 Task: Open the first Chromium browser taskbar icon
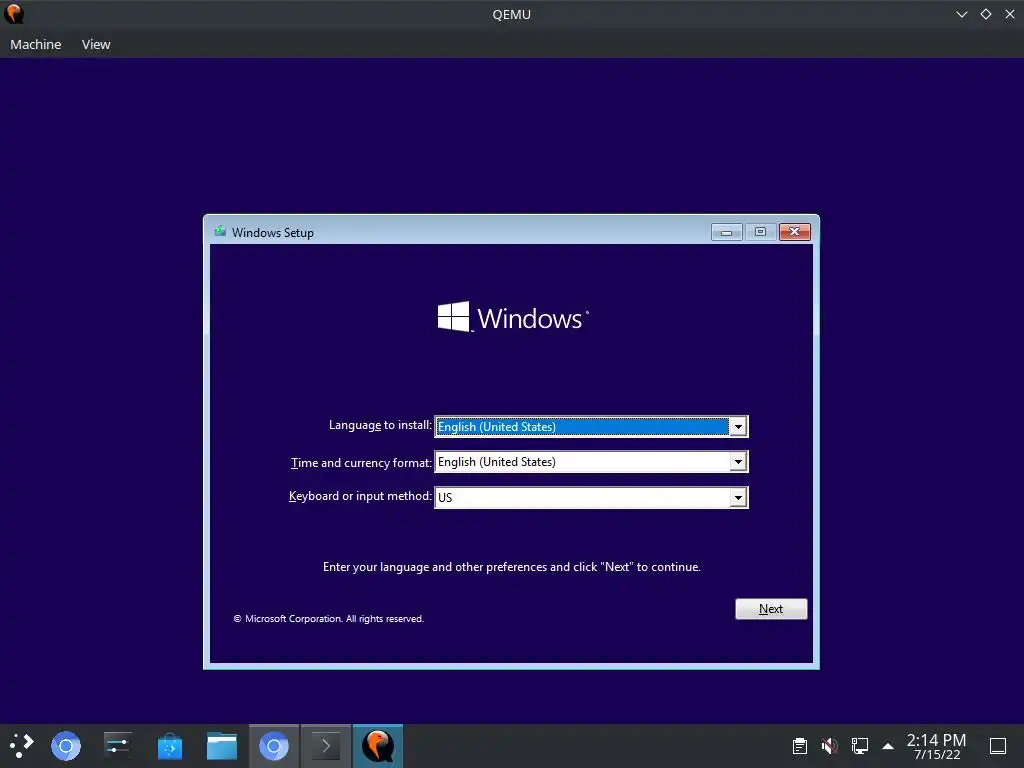point(66,746)
